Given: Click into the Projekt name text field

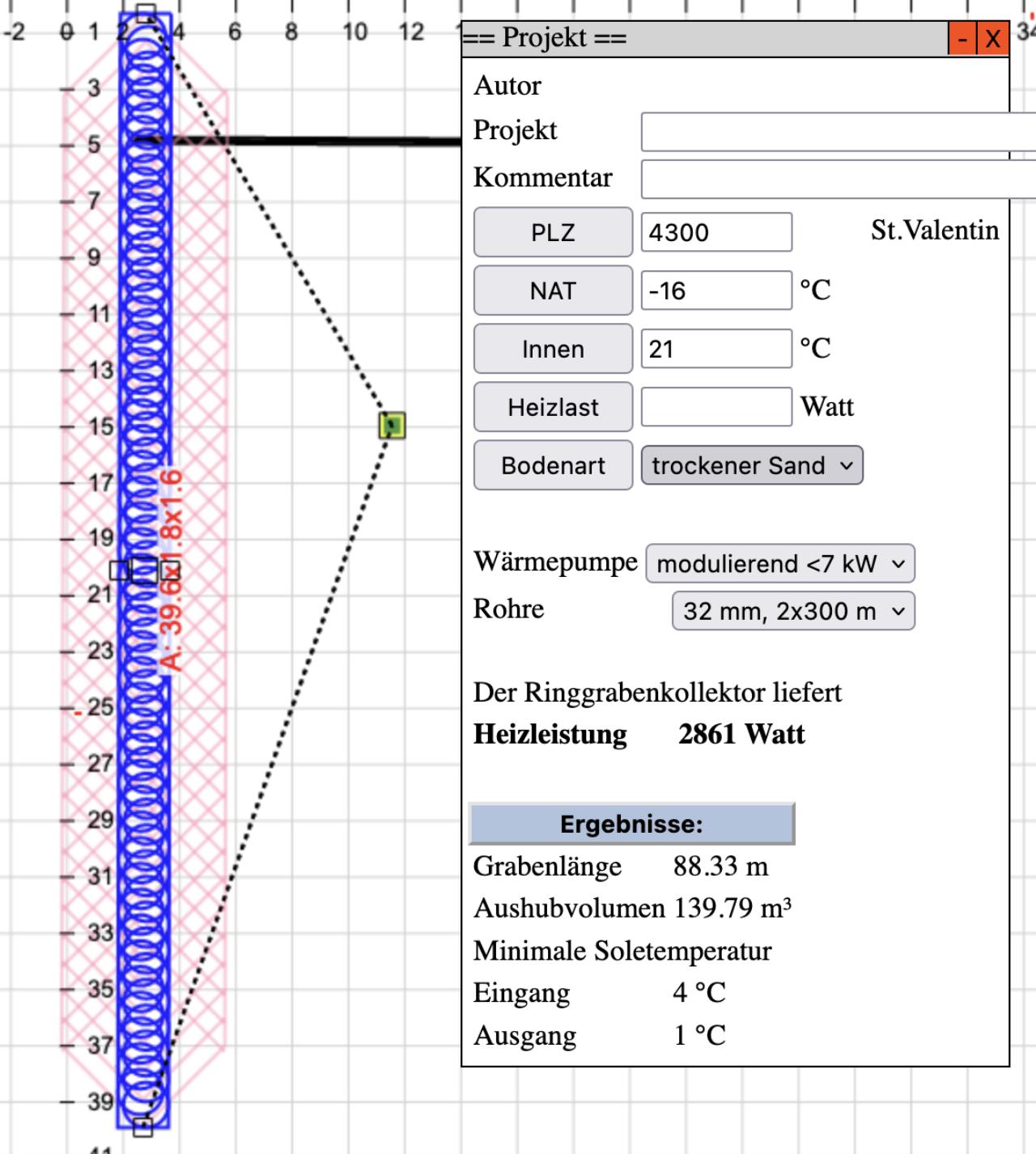Looking at the screenshot, I should click(x=834, y=132).
